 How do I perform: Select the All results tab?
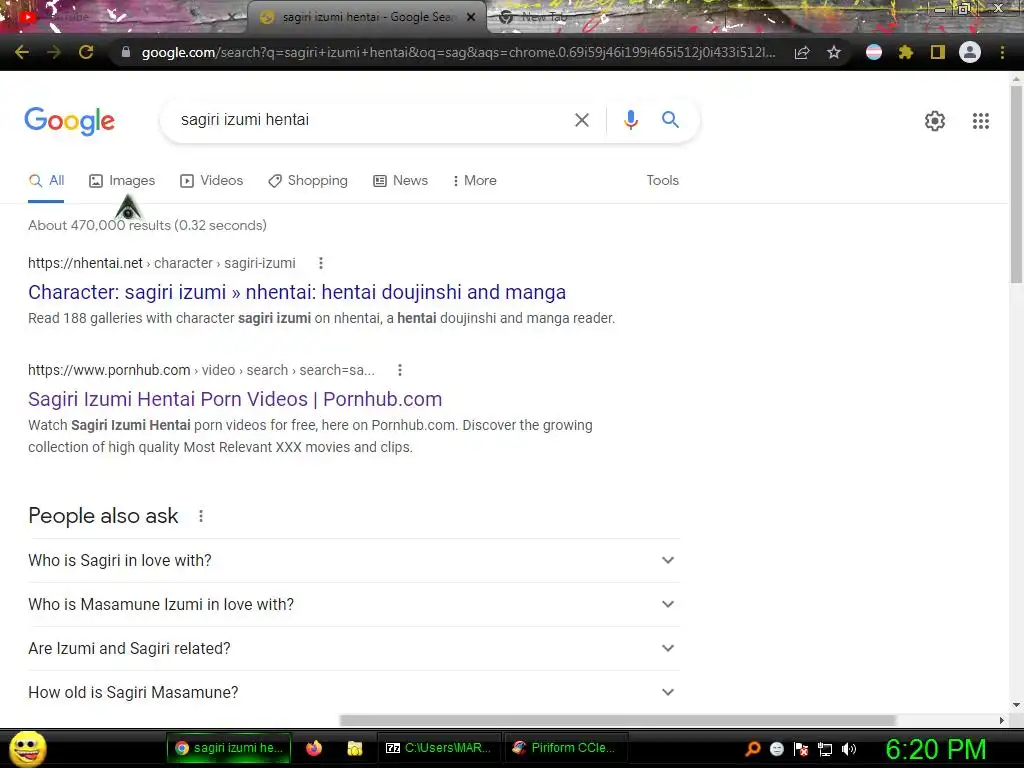(46, 181)
